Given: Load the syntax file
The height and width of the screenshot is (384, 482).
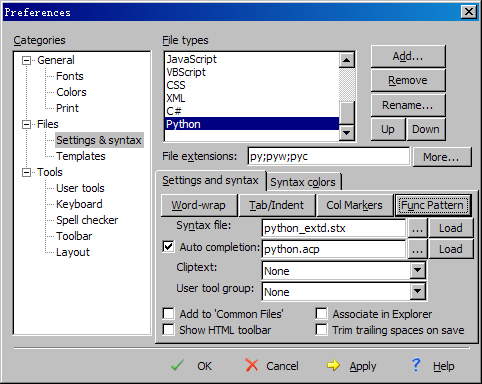Looking at the screenshot, I should (x=451, y=228).
